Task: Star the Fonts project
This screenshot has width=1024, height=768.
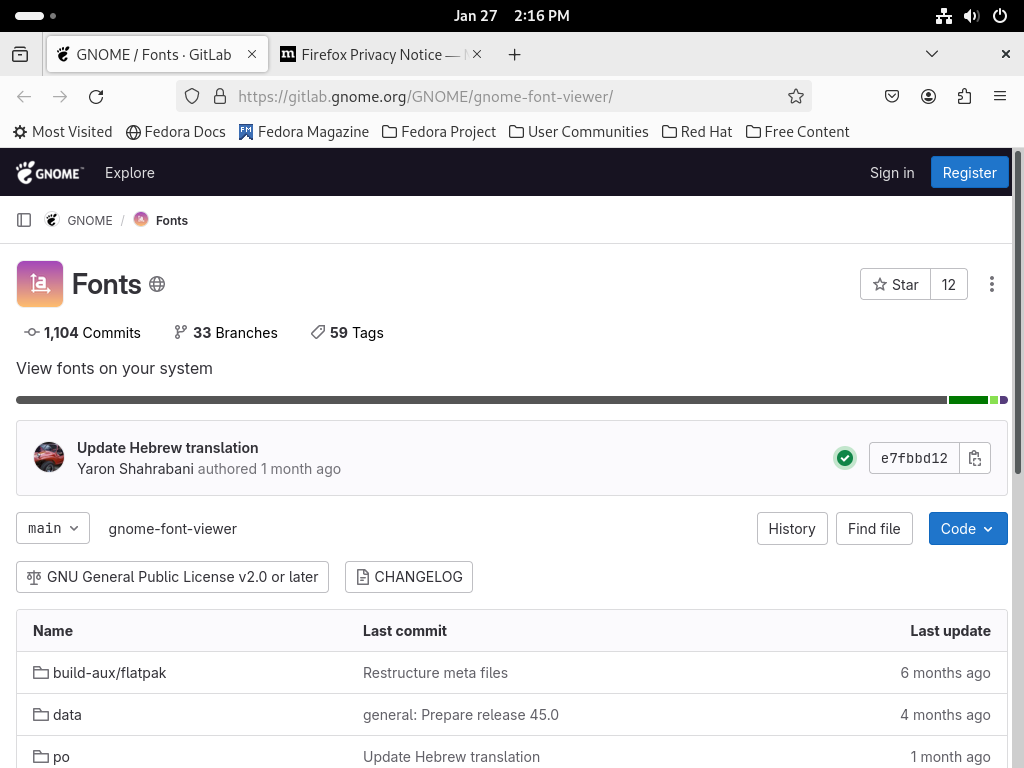Action: [x=895, y=285]
